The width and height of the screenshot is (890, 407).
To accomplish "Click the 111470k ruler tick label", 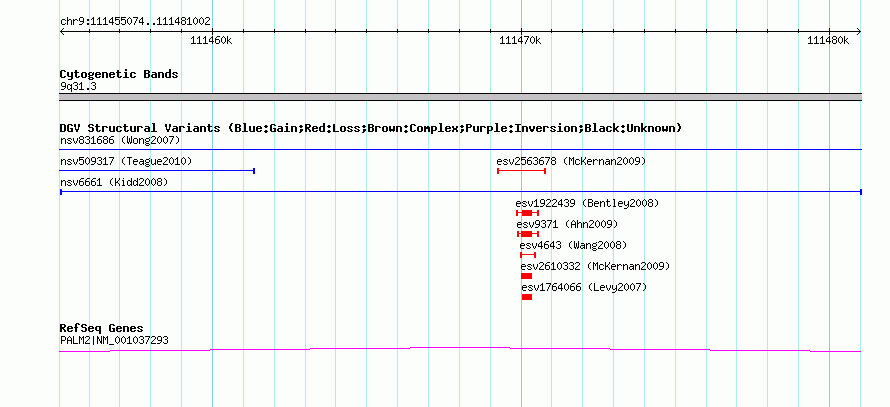I will [x=520, y=40].
